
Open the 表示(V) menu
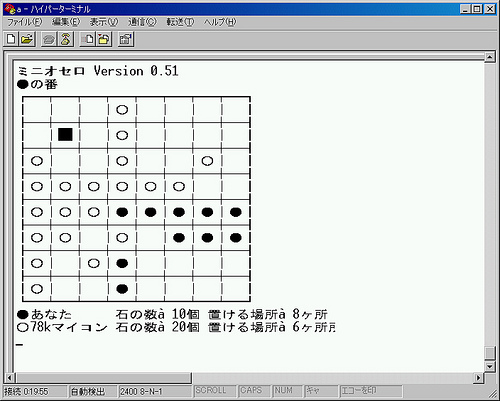[104, 22]
